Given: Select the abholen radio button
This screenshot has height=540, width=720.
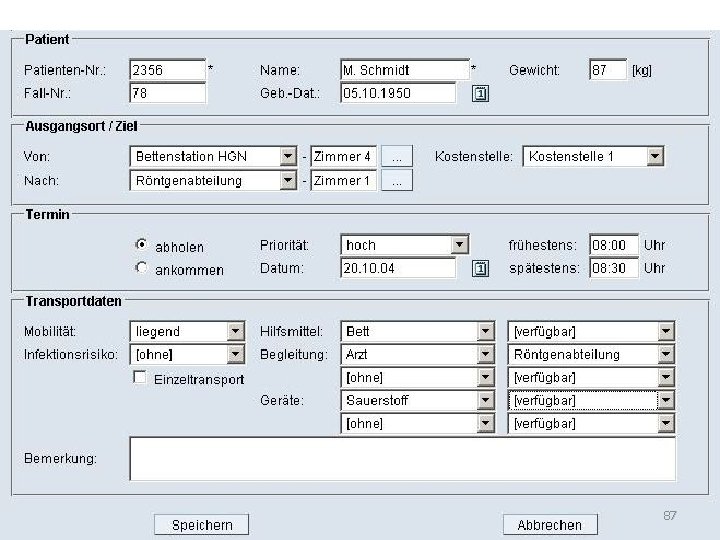Looking at the screenshot, I should (141, 245).
